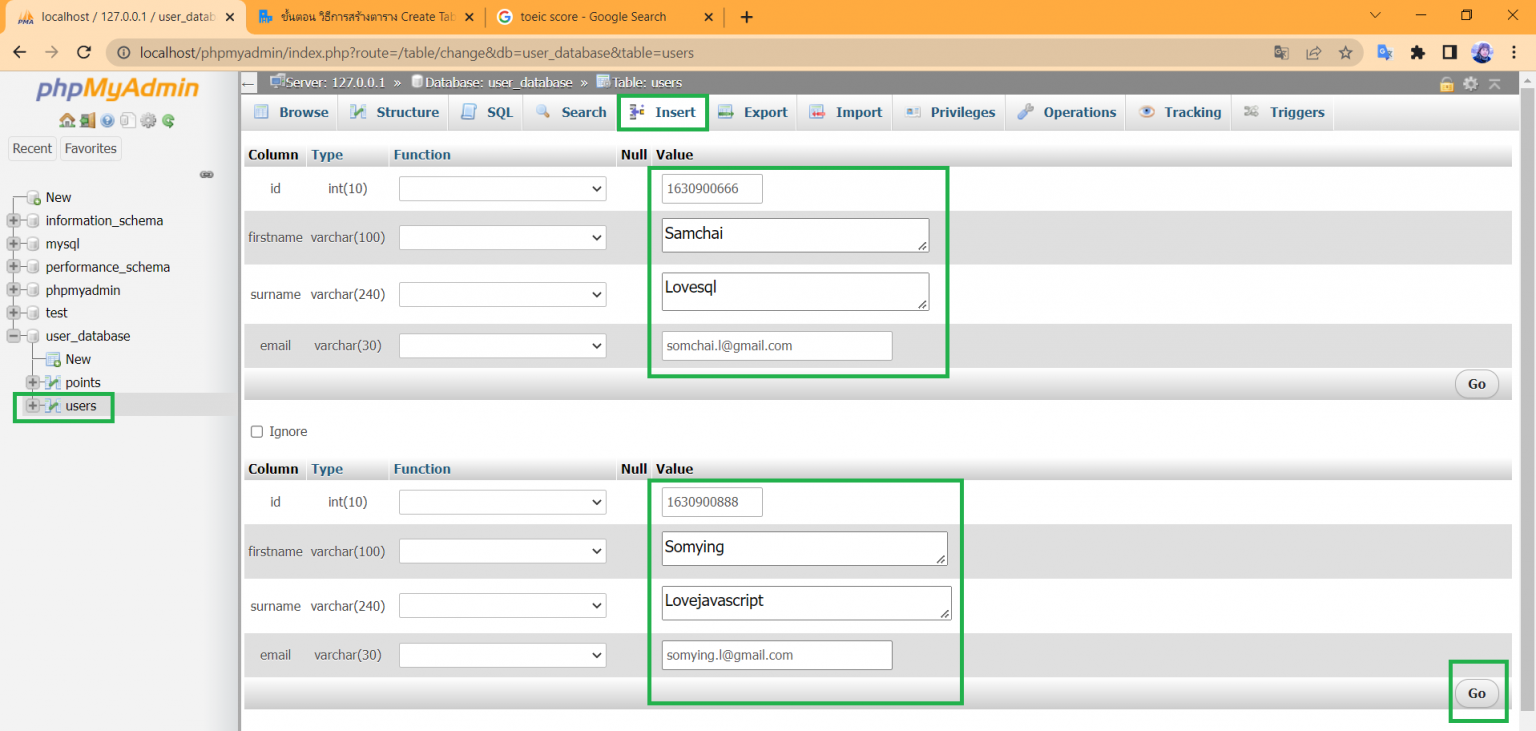Click the Favorites button in sidebar
This screenshot has width=1536, height=731.
tap(91, 149)
